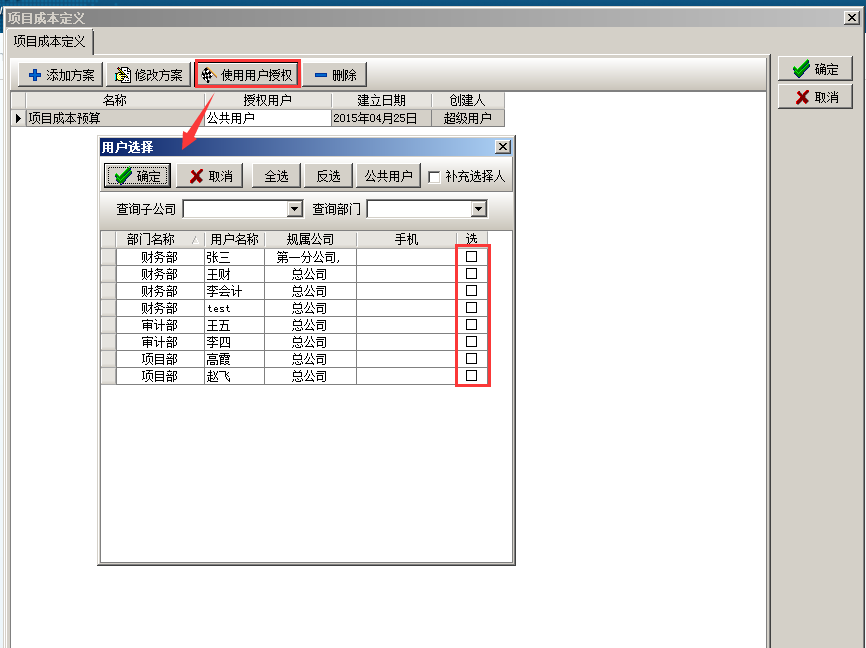Click the Modify Scheme (修改方案) icon

[123, 75]
